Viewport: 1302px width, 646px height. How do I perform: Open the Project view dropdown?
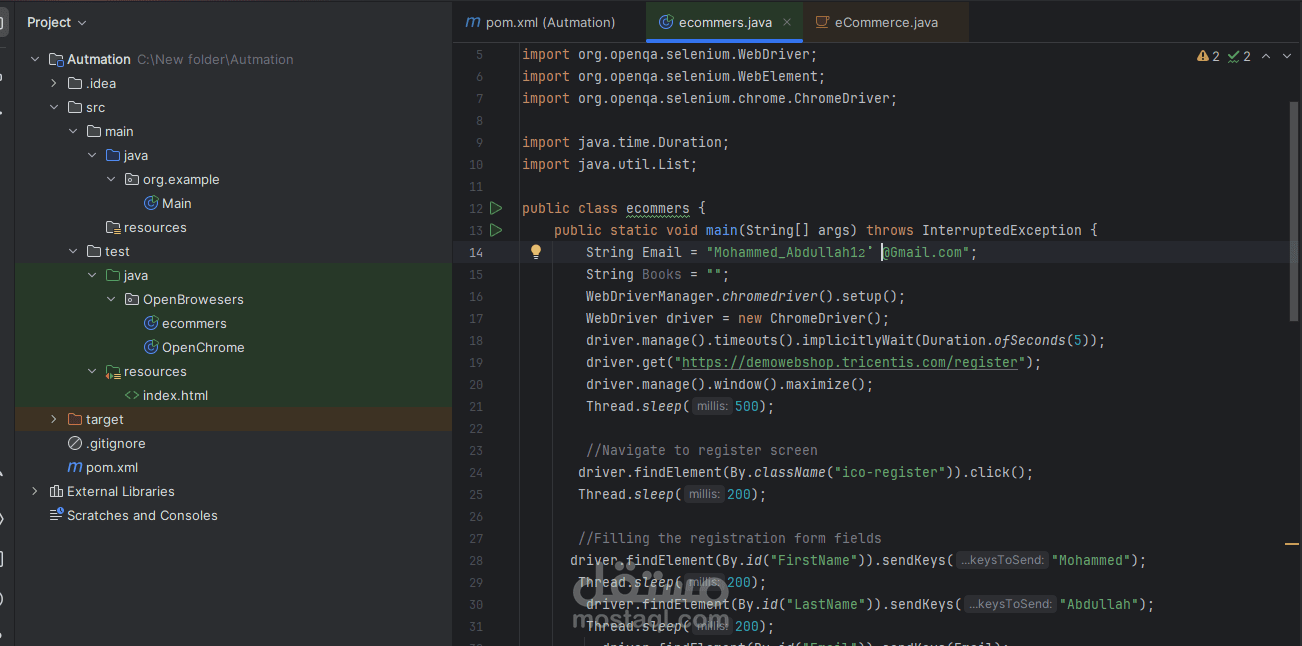(x=56, y=22)
